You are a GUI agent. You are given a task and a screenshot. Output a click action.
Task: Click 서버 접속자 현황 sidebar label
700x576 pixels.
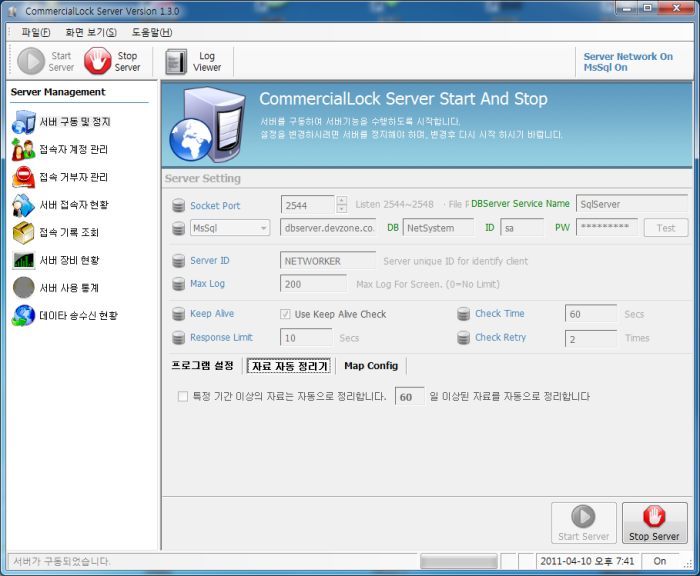coord(74,205)
